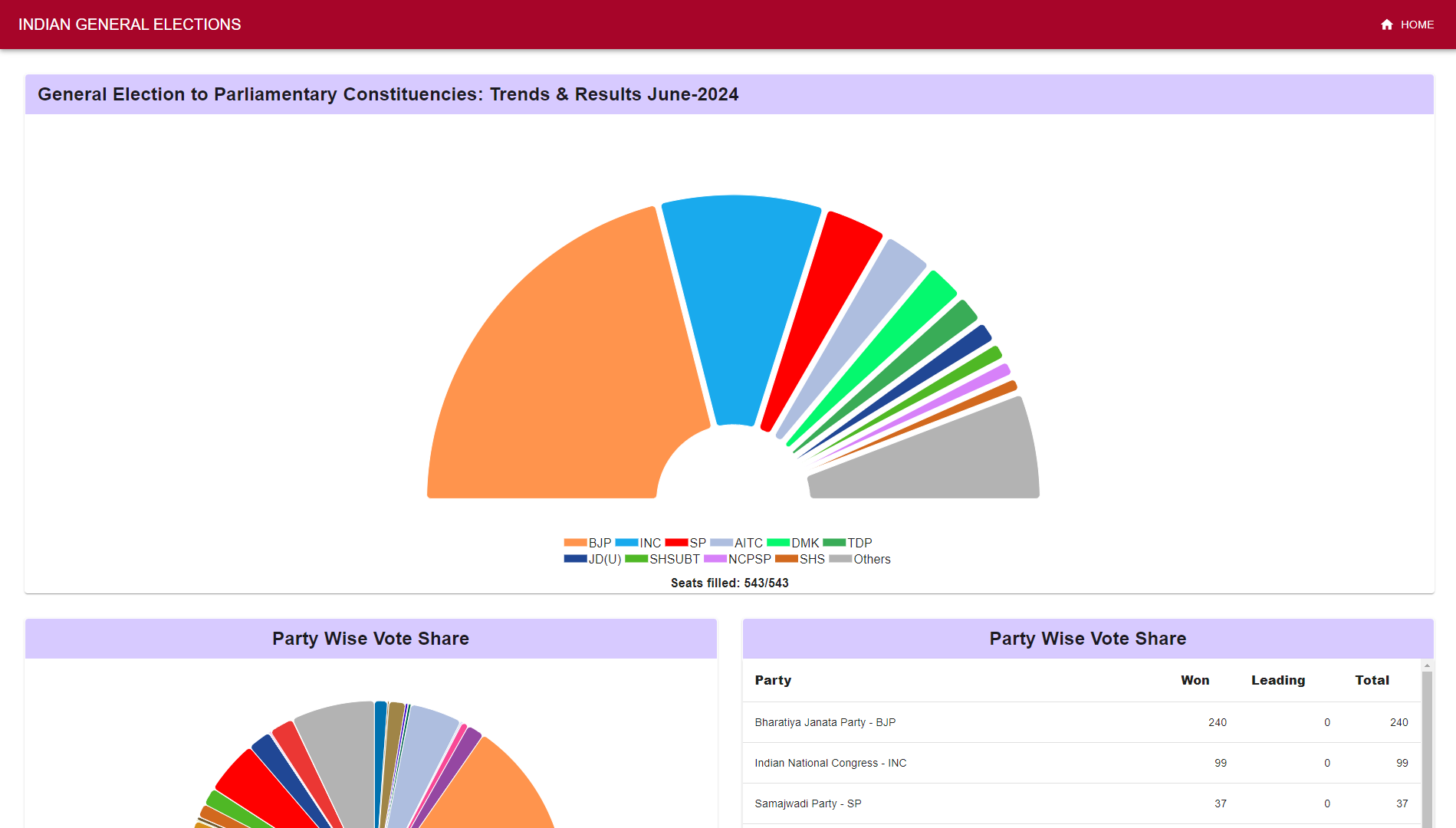Click the home icon in header

pos(1386,25)
